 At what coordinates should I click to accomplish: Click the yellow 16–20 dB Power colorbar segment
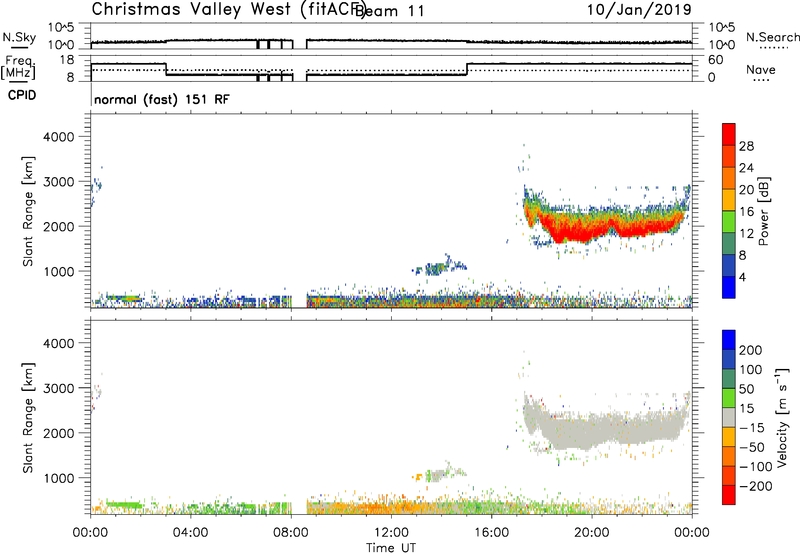click(729, 200)
